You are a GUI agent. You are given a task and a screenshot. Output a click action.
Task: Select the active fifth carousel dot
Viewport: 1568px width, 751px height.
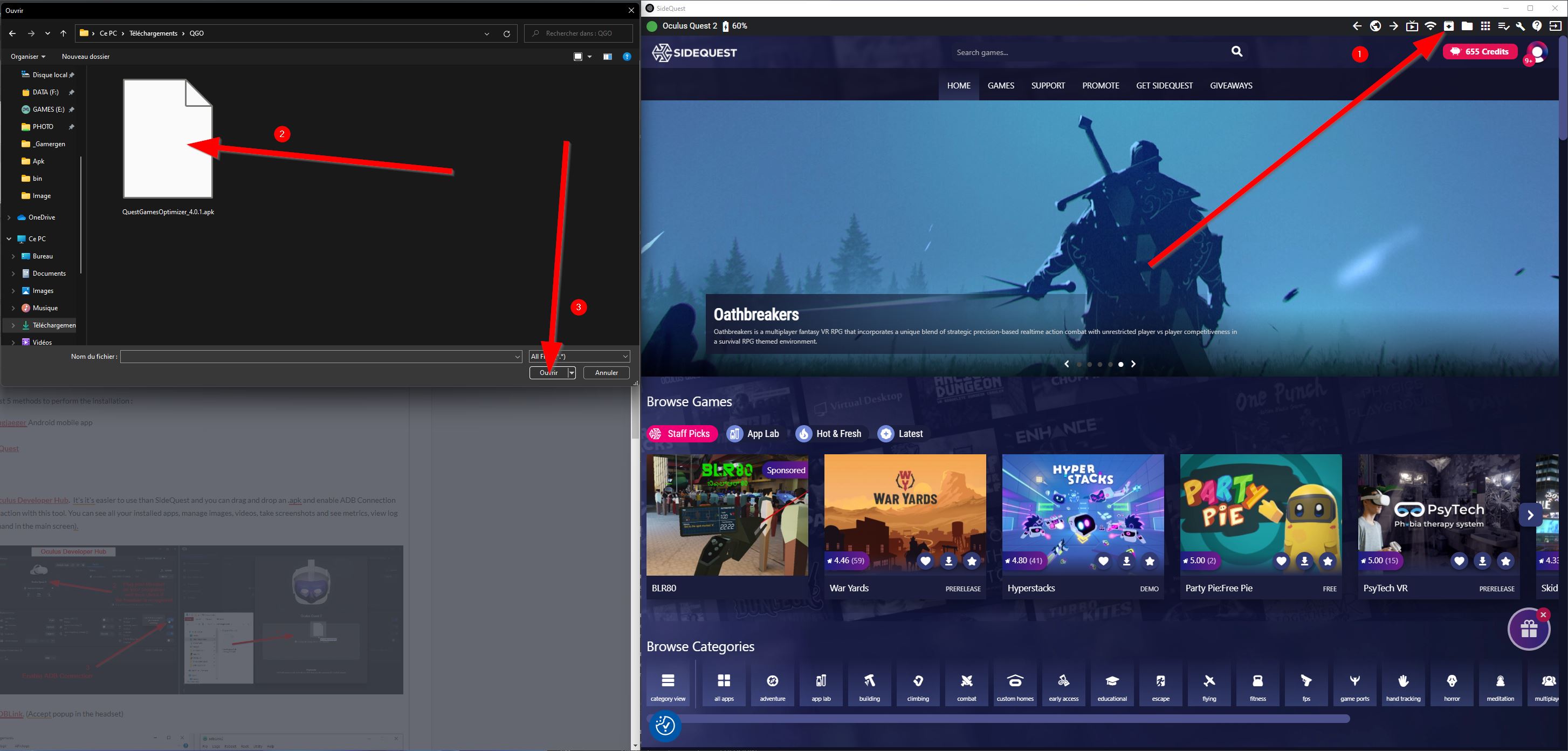coord(1120,364)
